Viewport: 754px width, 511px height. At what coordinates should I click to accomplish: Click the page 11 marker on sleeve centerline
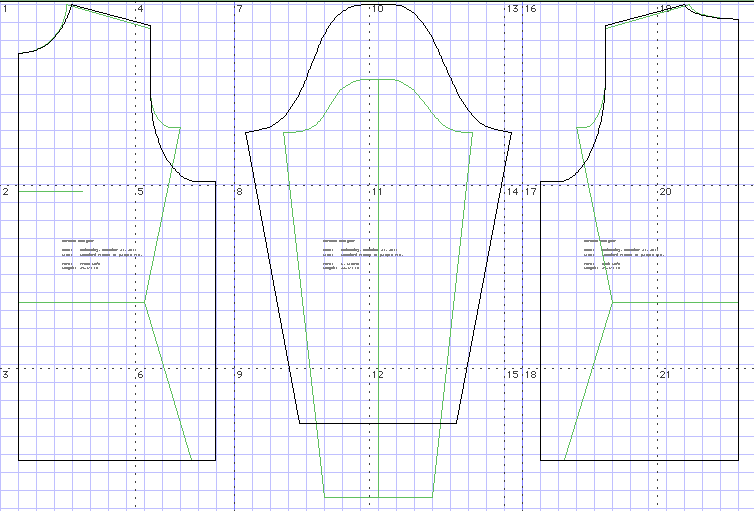click(377, 192)
